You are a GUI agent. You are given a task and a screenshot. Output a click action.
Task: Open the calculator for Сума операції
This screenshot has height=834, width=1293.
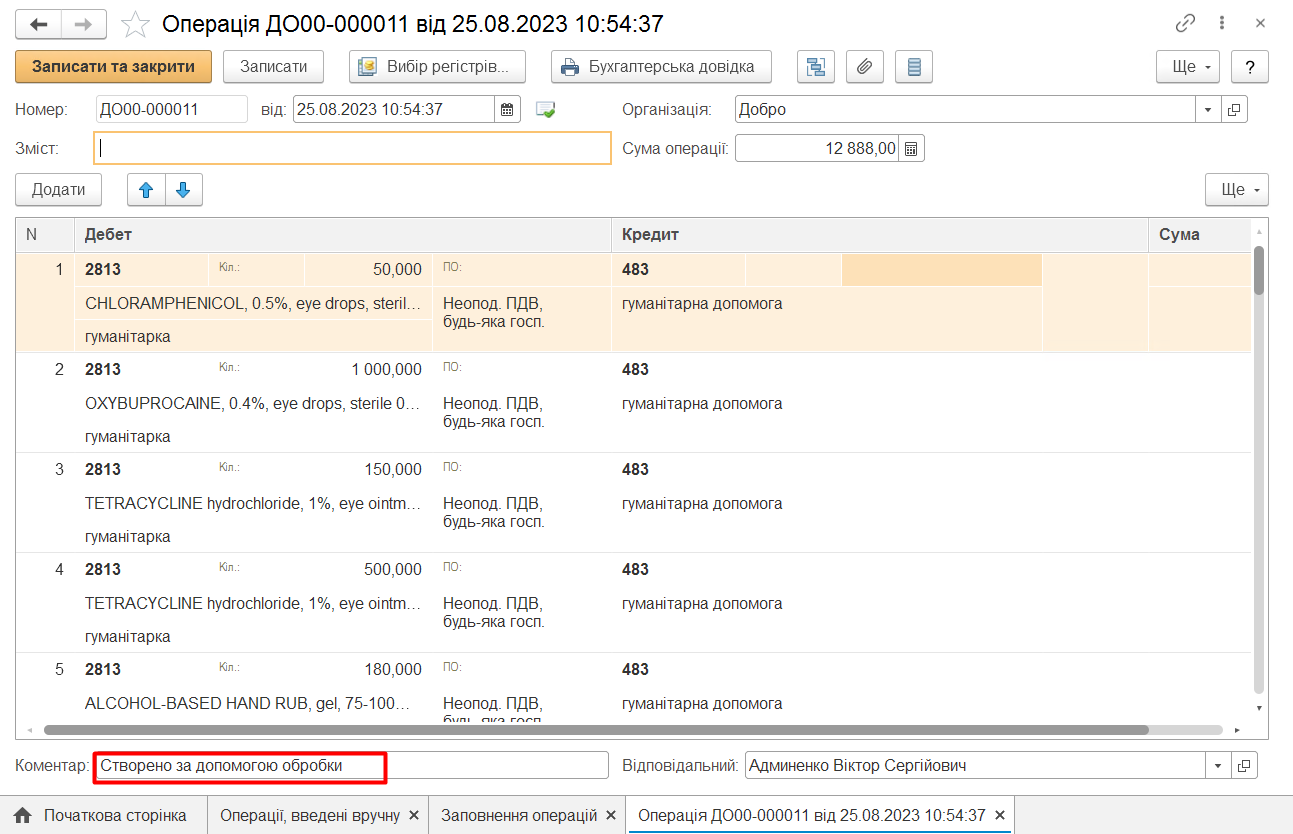click(x=911, y=149)
